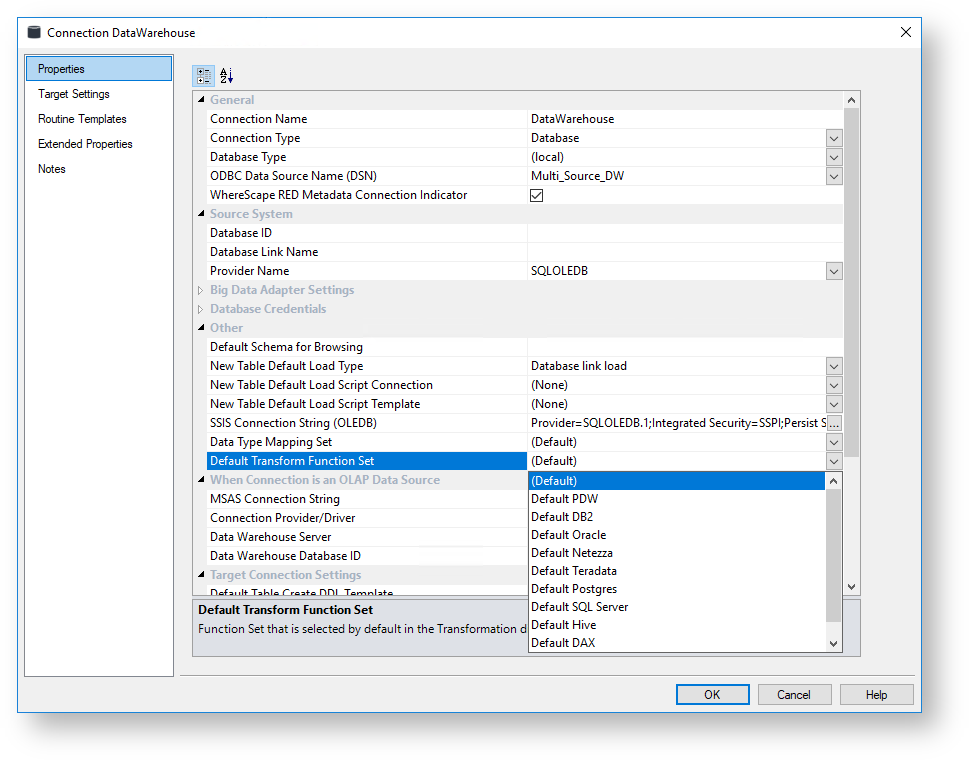Viewport: 970px width, 761px height.
Task: Select the Default Transform Function Set row label
Action: 367,461
